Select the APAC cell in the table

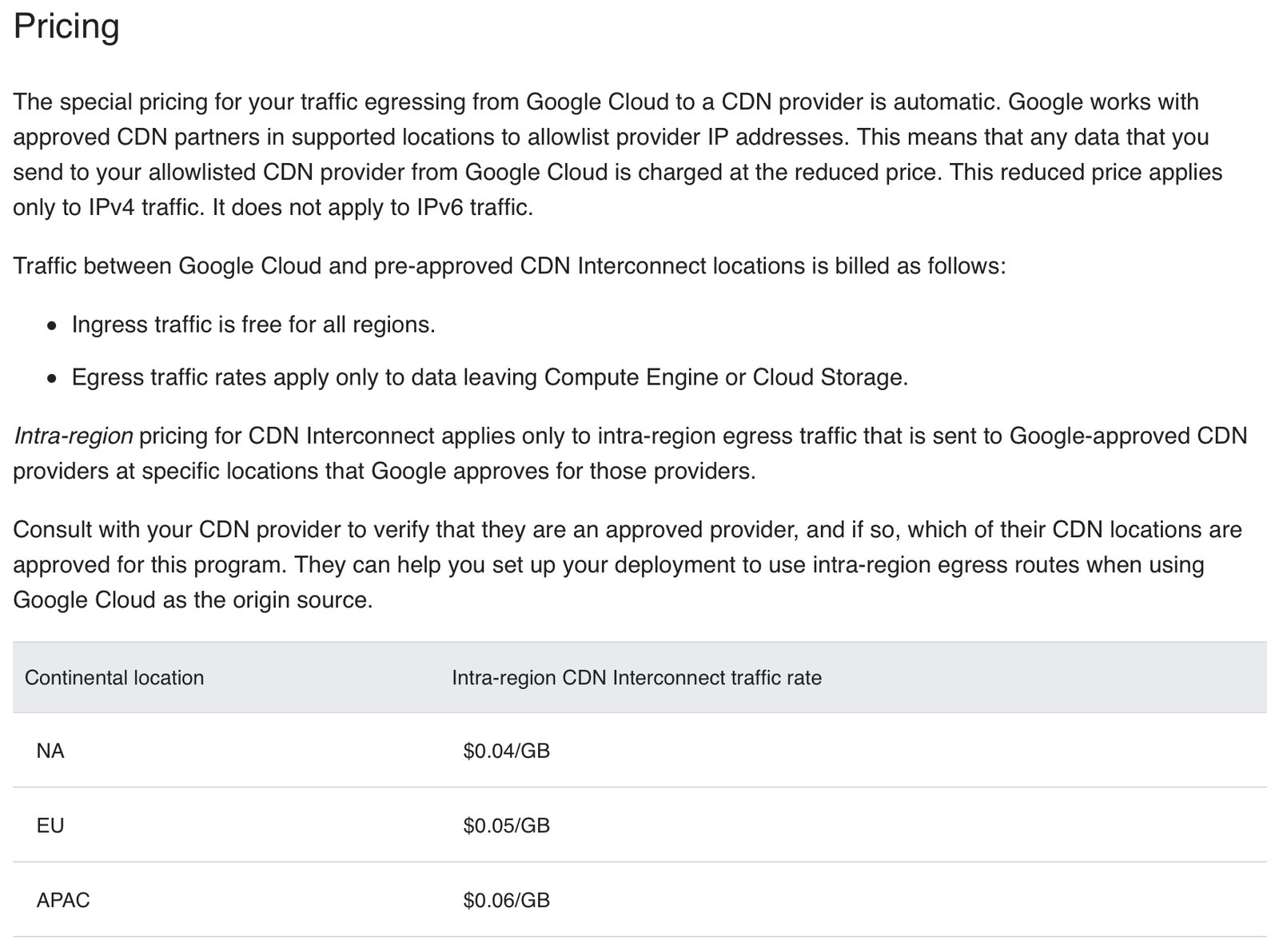pos(63,900)
